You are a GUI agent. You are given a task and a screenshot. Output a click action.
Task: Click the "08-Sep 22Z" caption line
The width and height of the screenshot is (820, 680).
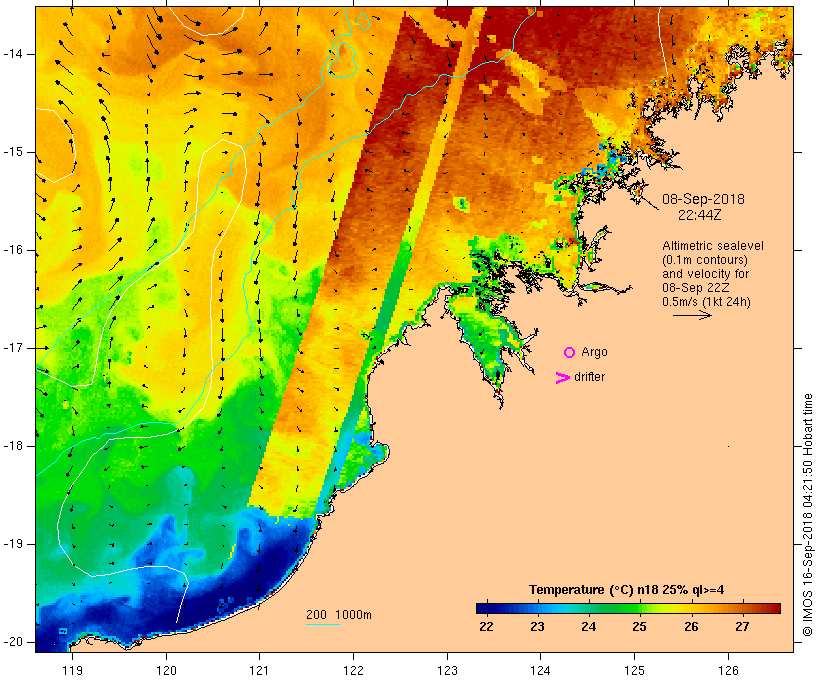pyautogui.click(x=696, y=288)
